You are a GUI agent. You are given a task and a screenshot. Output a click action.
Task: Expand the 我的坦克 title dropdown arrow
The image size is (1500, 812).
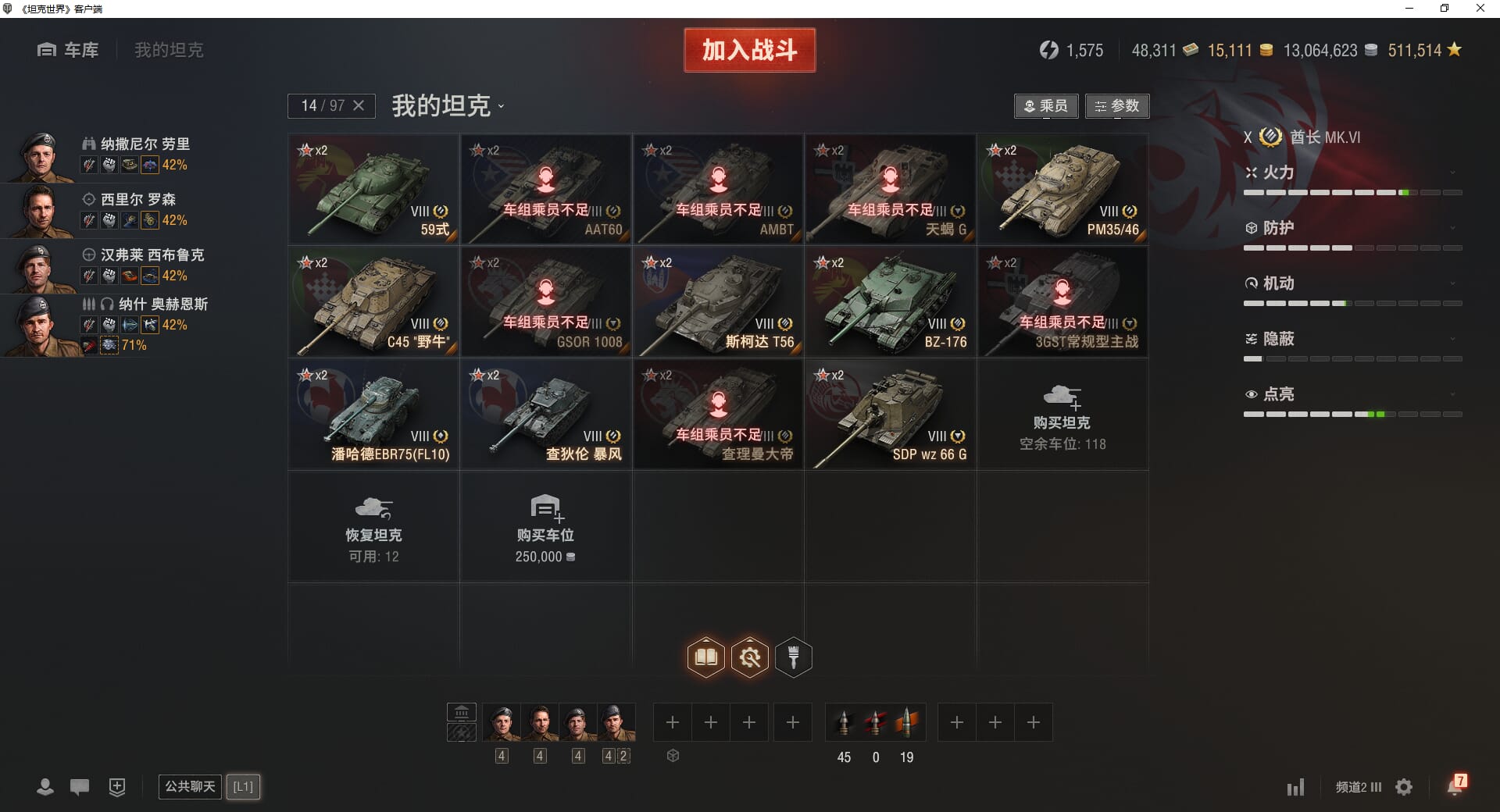pyautogui.click(x=502, y=107)
